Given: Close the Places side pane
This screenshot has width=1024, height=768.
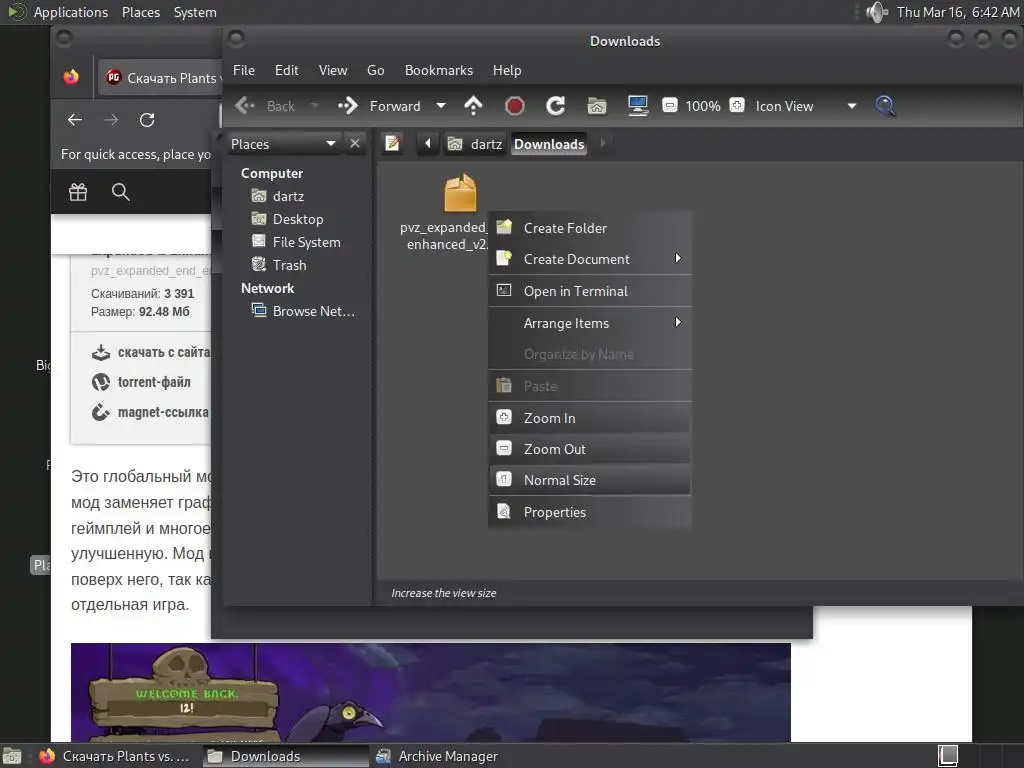Looking at the screenshot, I should click(x=355, y=143).
